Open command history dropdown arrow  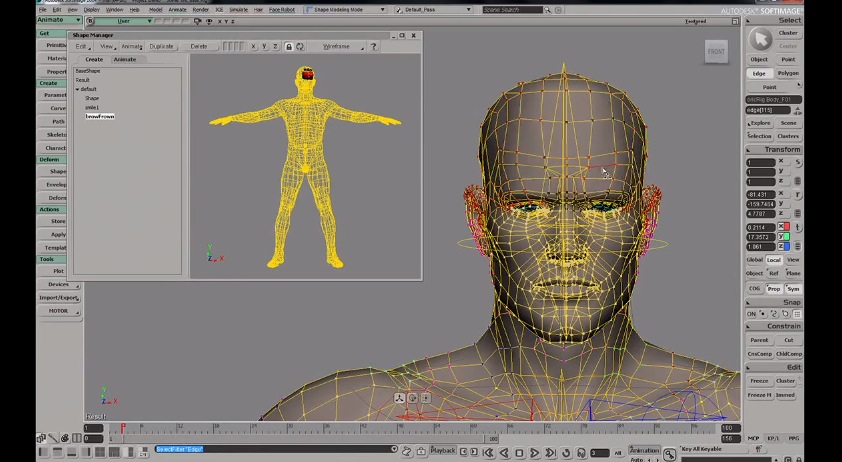coord(394,449)
